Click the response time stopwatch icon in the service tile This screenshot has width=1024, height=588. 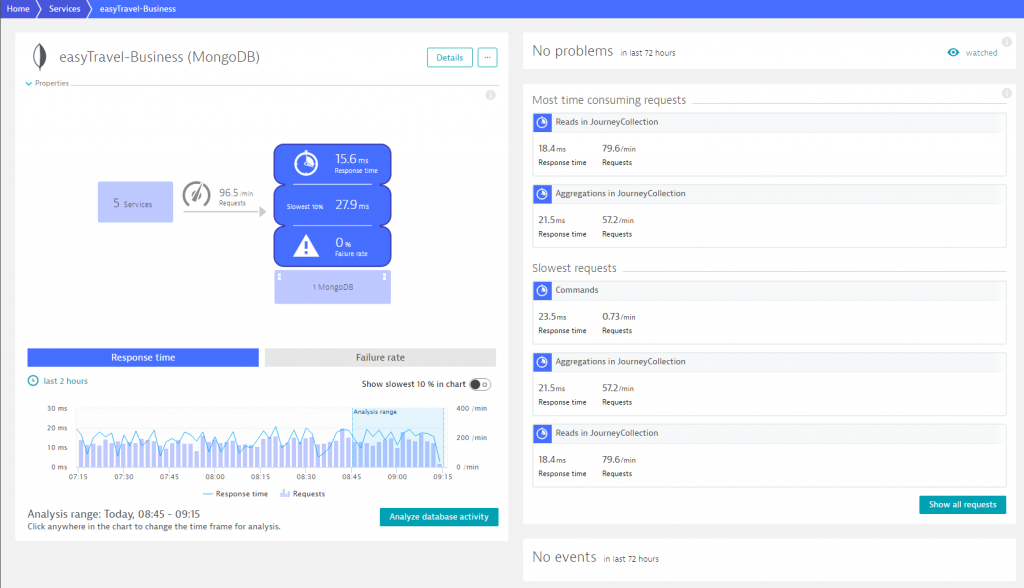pos(306,163)
